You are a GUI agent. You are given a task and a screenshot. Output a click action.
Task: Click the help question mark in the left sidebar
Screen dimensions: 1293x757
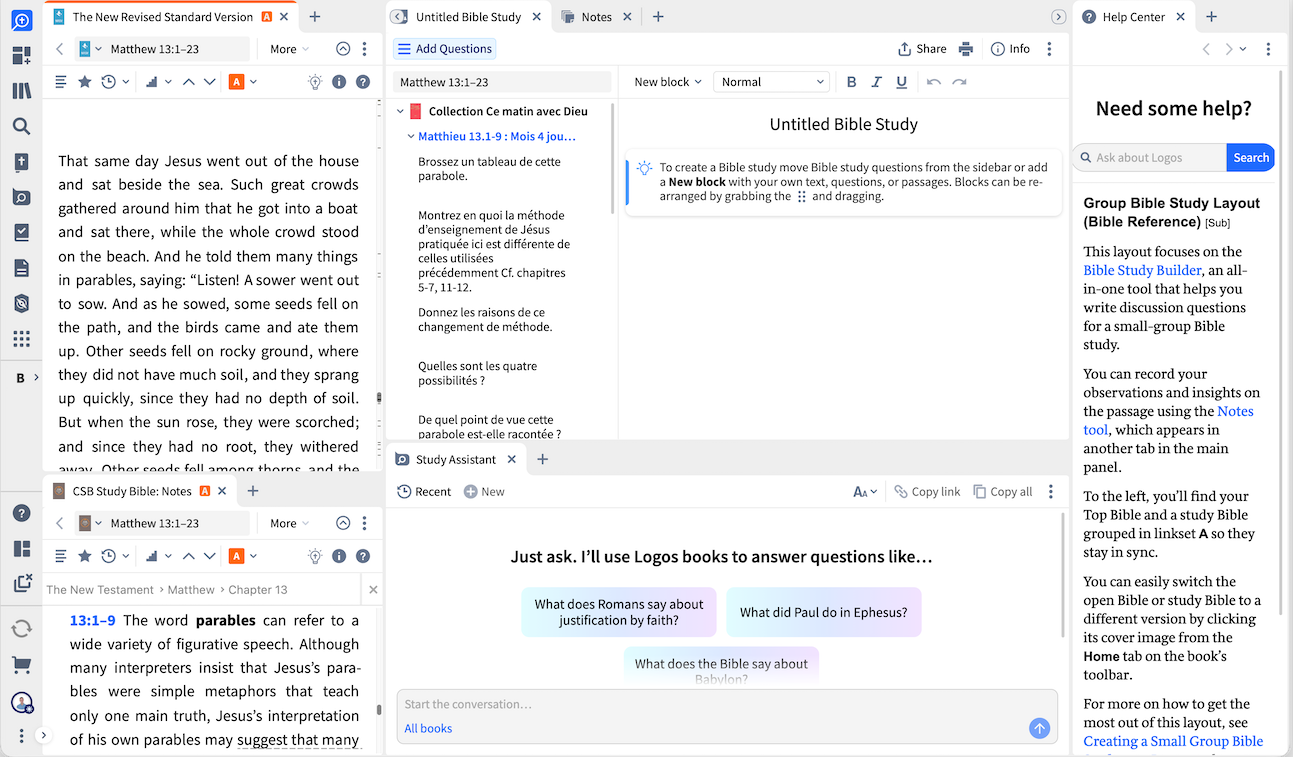tap(21, 513)
